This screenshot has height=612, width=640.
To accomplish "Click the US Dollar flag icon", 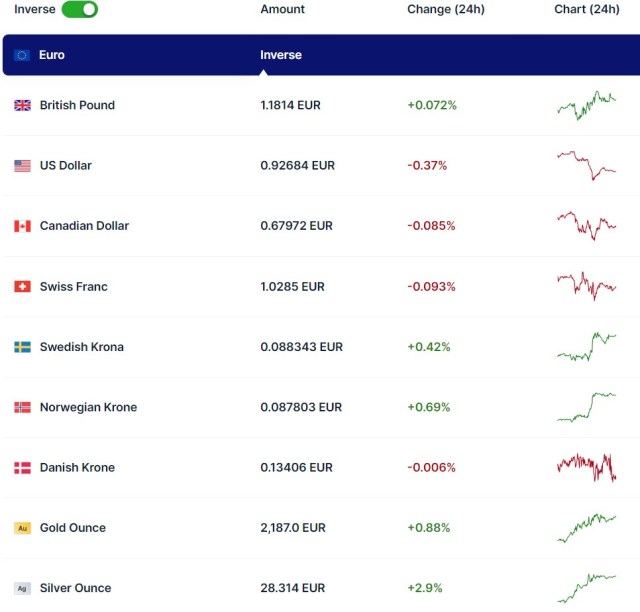I will [22, 166].
